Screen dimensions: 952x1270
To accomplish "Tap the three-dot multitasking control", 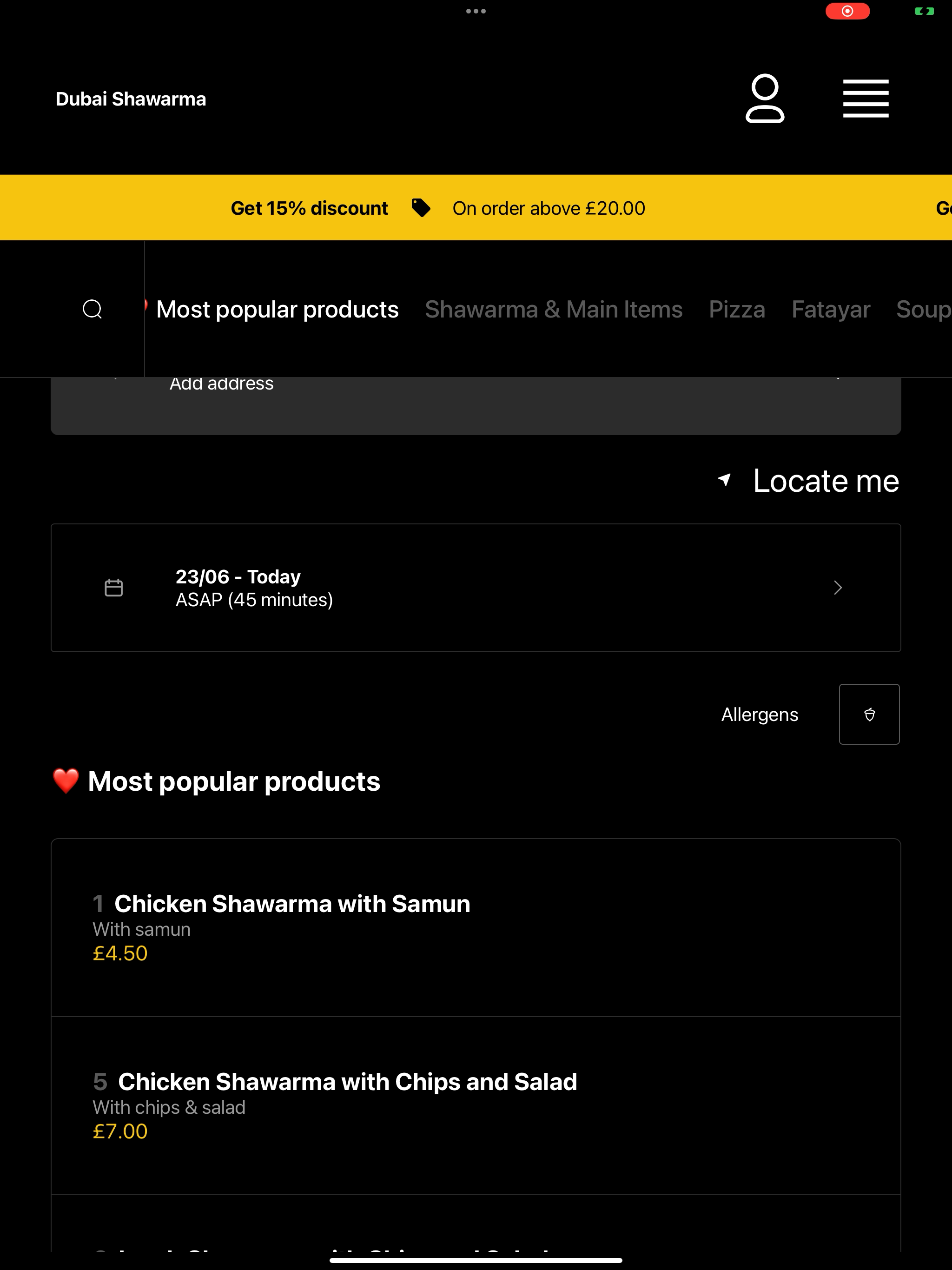I will click(x=476, y=11).
